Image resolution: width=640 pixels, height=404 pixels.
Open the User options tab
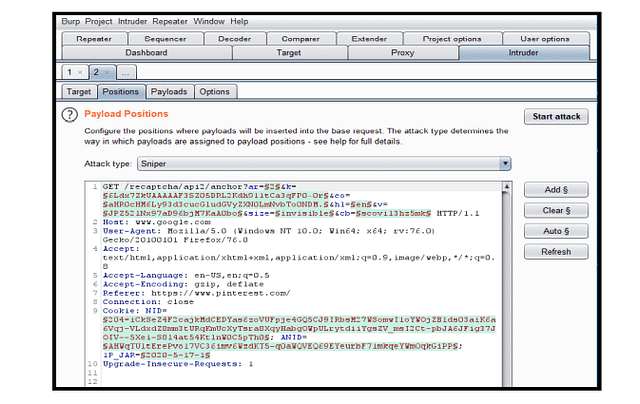(545, 39)
